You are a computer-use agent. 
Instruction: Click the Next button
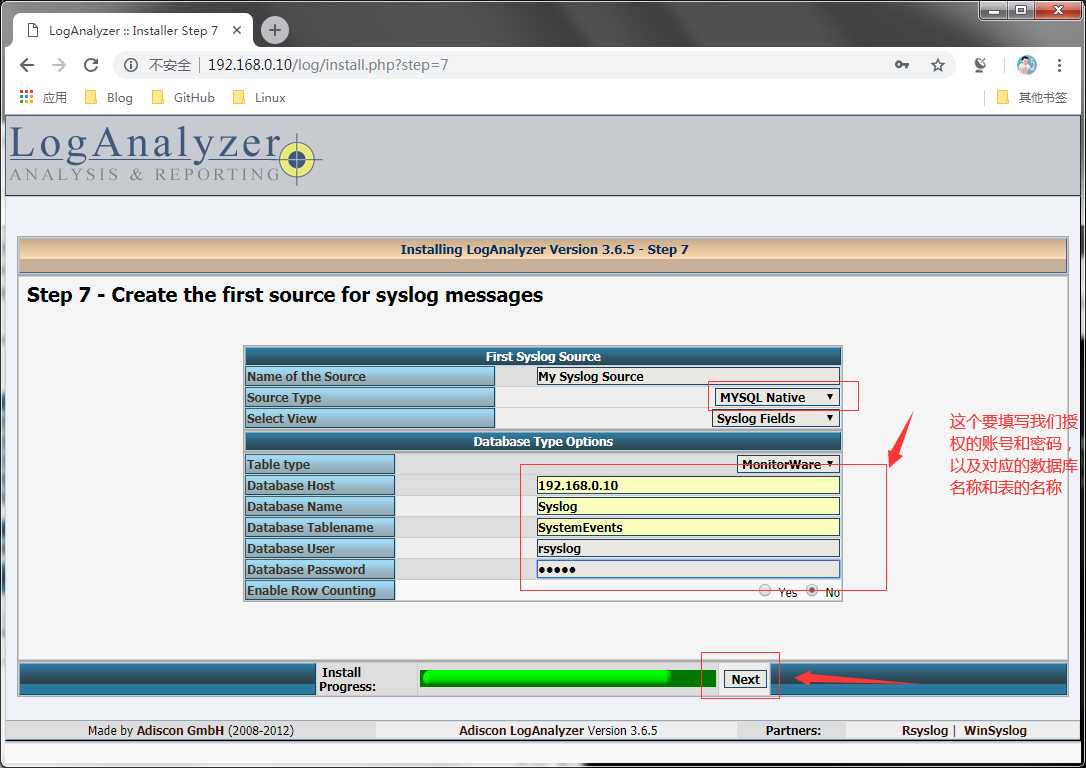(745, 679)
